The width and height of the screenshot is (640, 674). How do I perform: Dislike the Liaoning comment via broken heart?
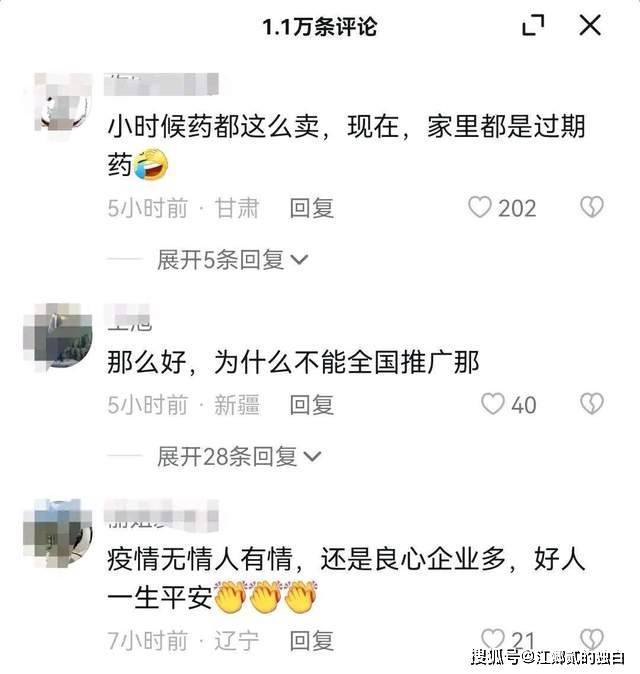coord(592,639)
